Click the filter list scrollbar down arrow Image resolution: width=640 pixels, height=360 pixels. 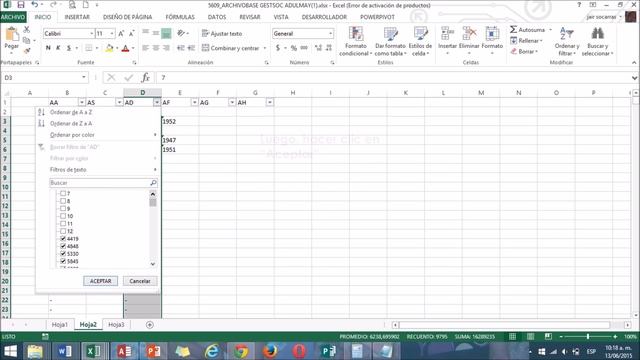[x=153, y=264]
